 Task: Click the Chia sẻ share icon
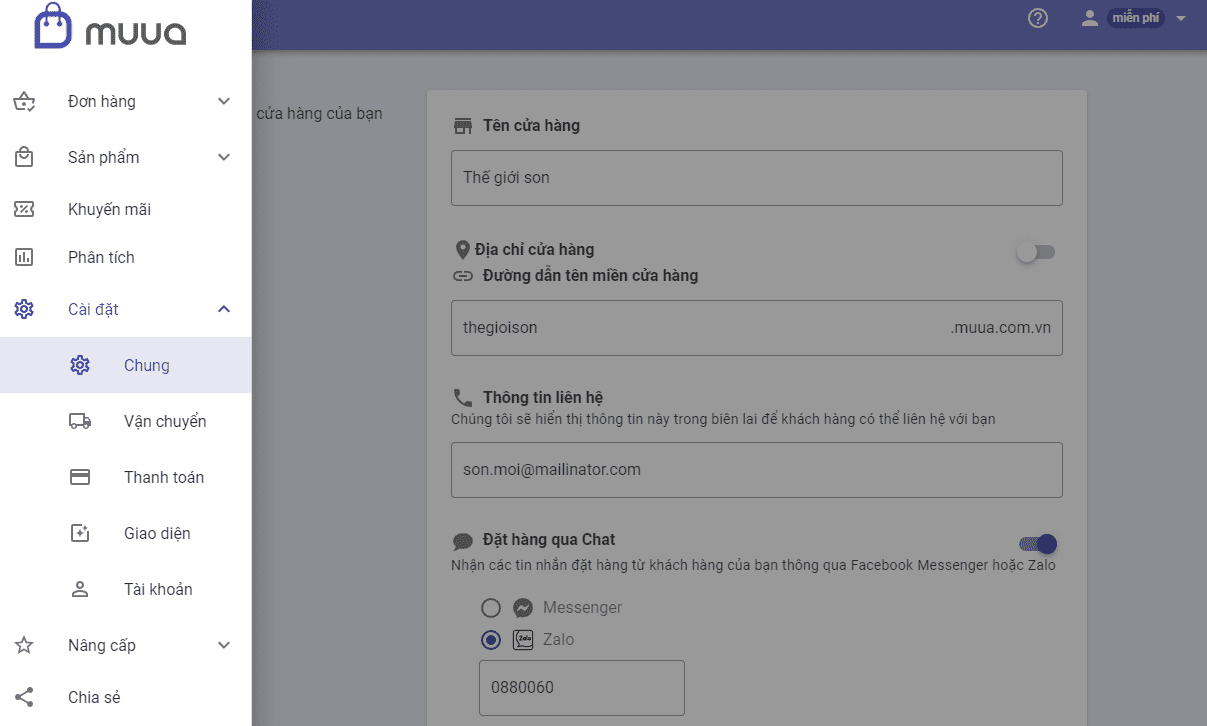[x=24, y=697]
